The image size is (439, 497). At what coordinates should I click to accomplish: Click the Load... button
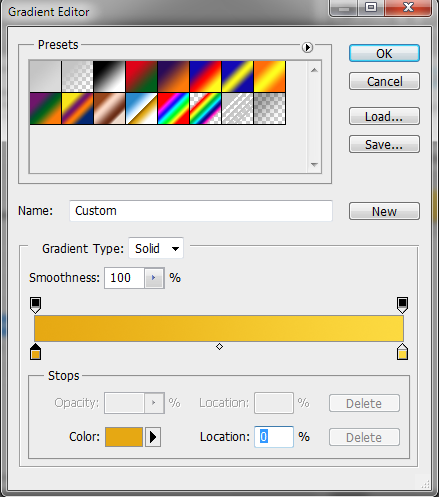(x=384, y=116)
